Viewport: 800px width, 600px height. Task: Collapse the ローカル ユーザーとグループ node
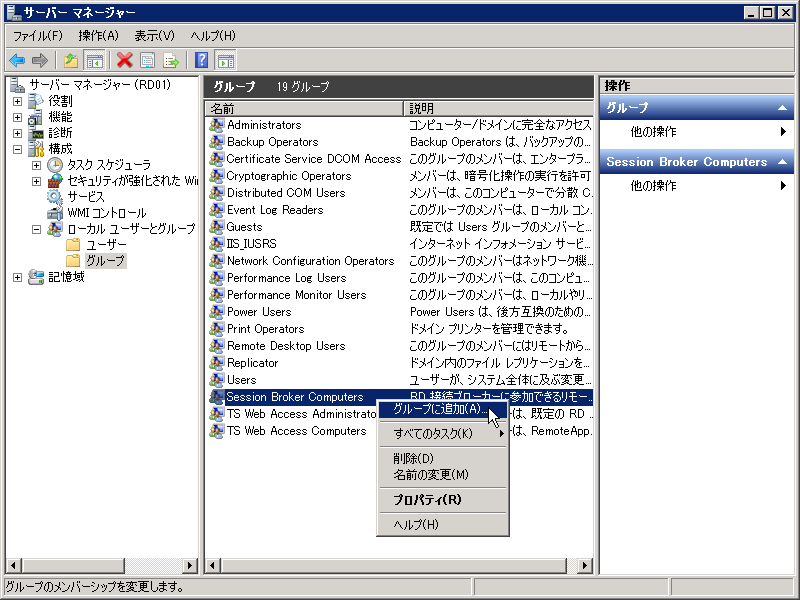[36, 230]
